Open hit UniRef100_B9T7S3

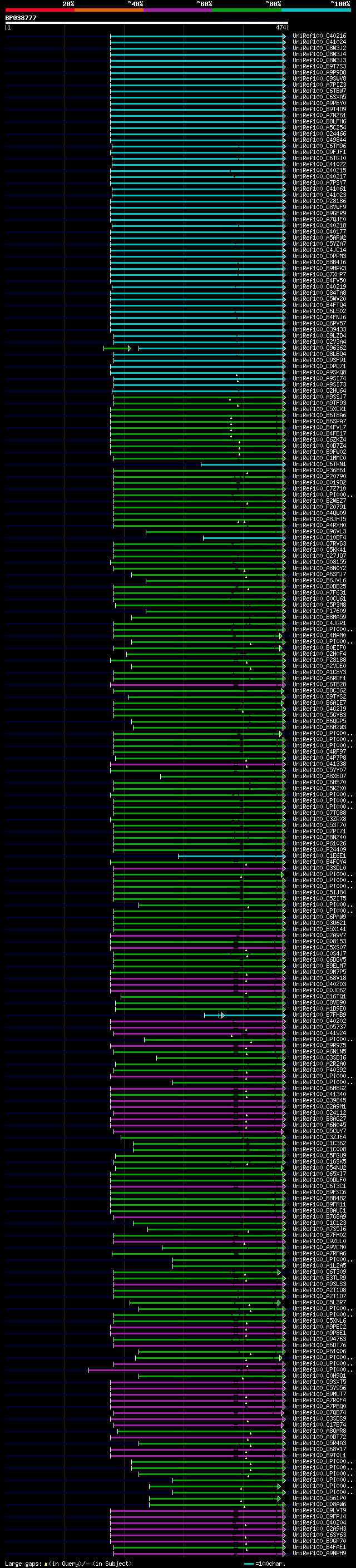coord(319,67)
